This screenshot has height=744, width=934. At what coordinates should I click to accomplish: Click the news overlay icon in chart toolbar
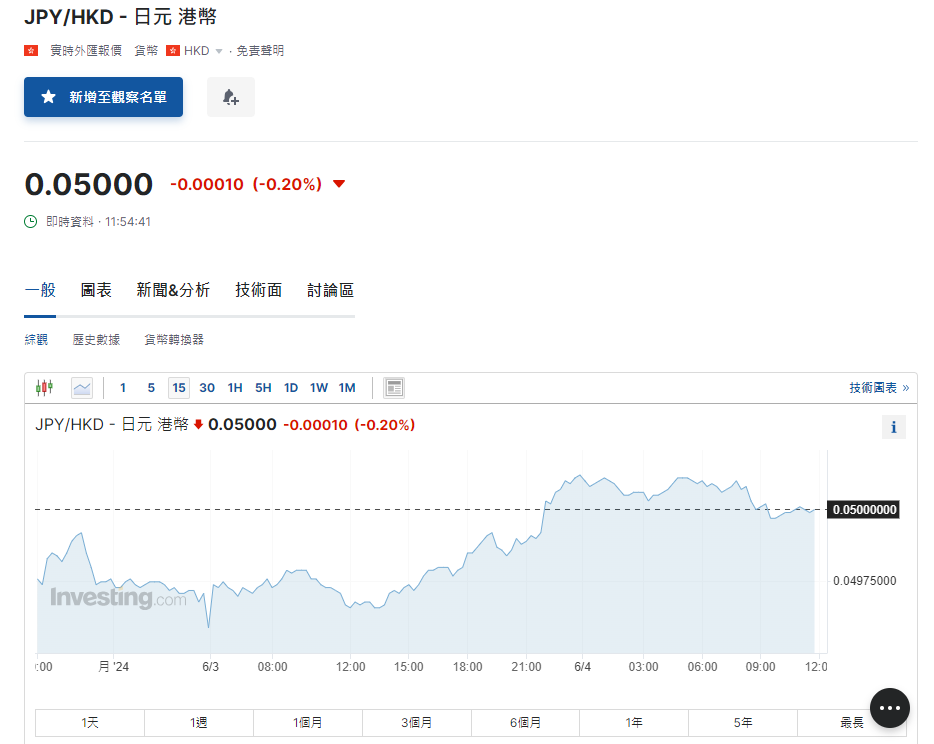pos(394,387)
